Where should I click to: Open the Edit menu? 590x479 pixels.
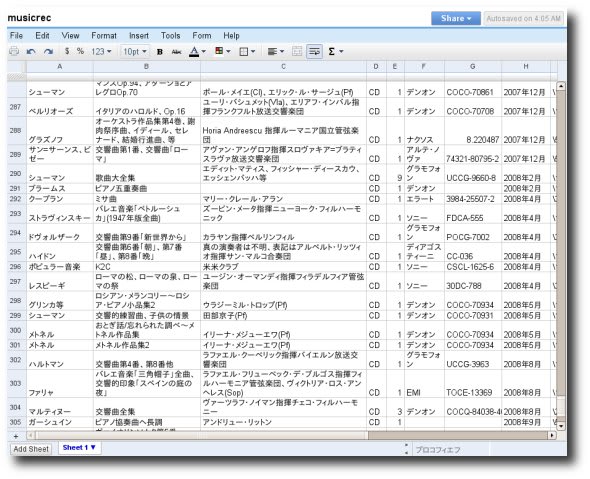(42, 35)
